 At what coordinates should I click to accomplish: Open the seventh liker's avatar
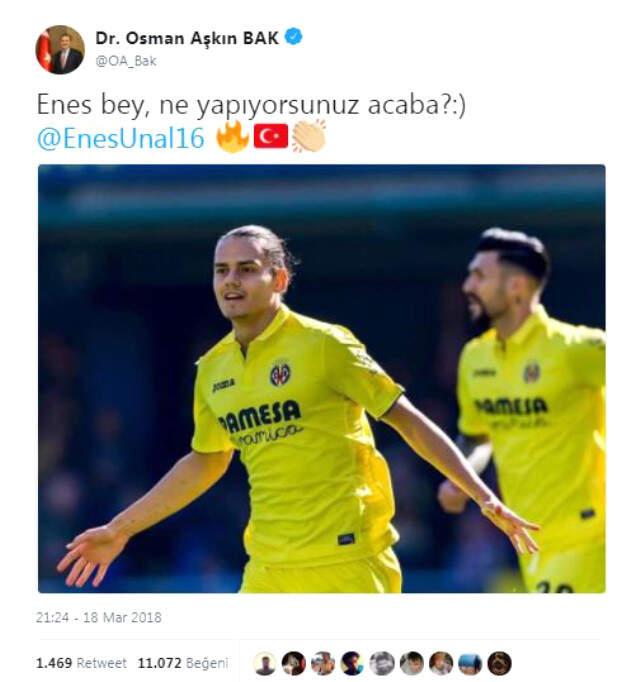[441, 663]
